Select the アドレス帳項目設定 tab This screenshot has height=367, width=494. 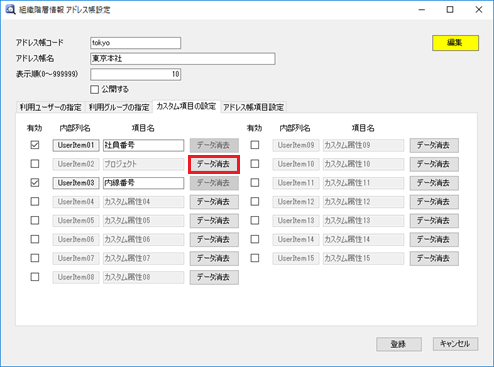(x=253, y=107)
